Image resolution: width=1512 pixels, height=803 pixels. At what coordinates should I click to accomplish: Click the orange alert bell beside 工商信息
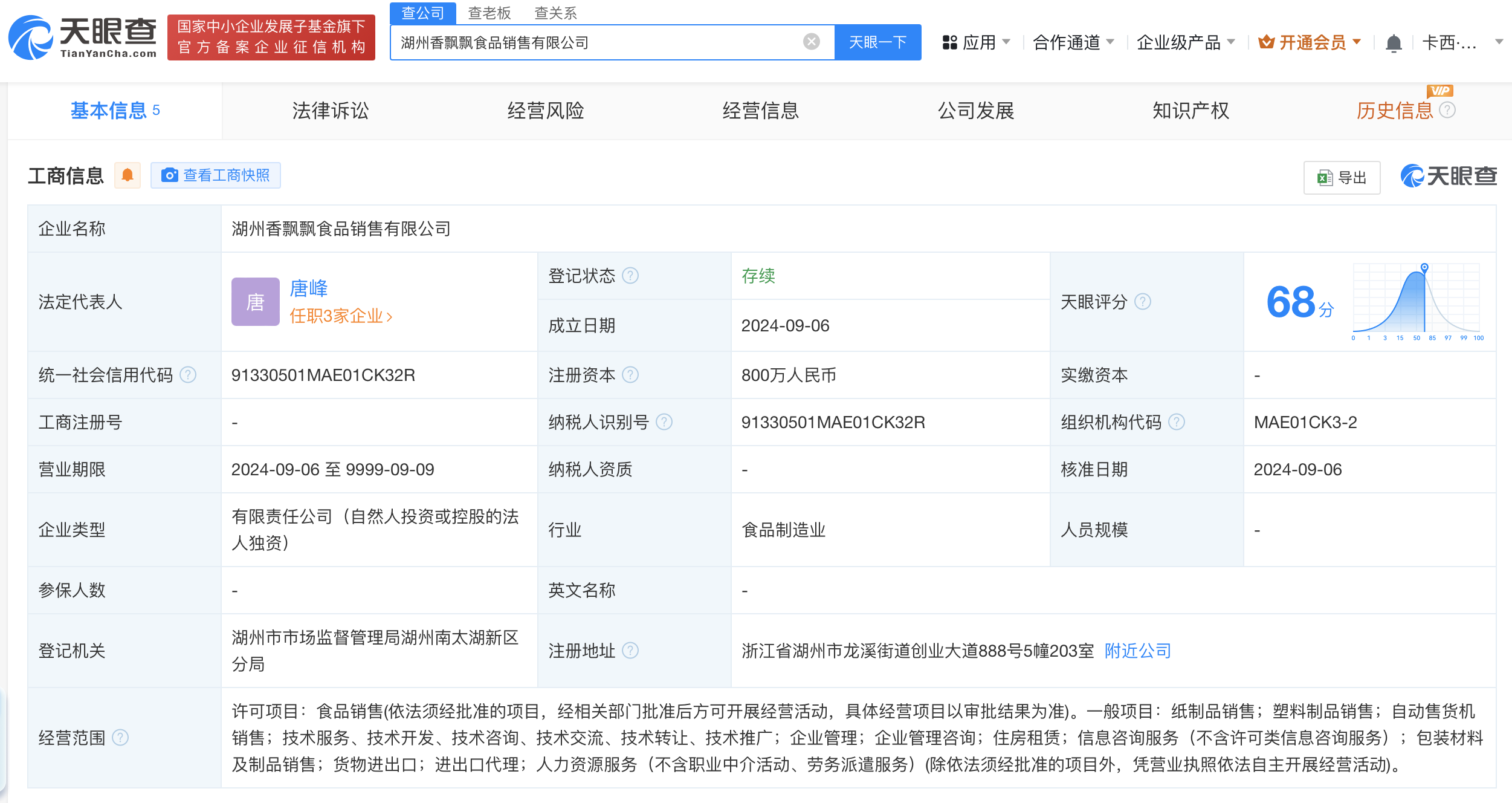(128, 175)
